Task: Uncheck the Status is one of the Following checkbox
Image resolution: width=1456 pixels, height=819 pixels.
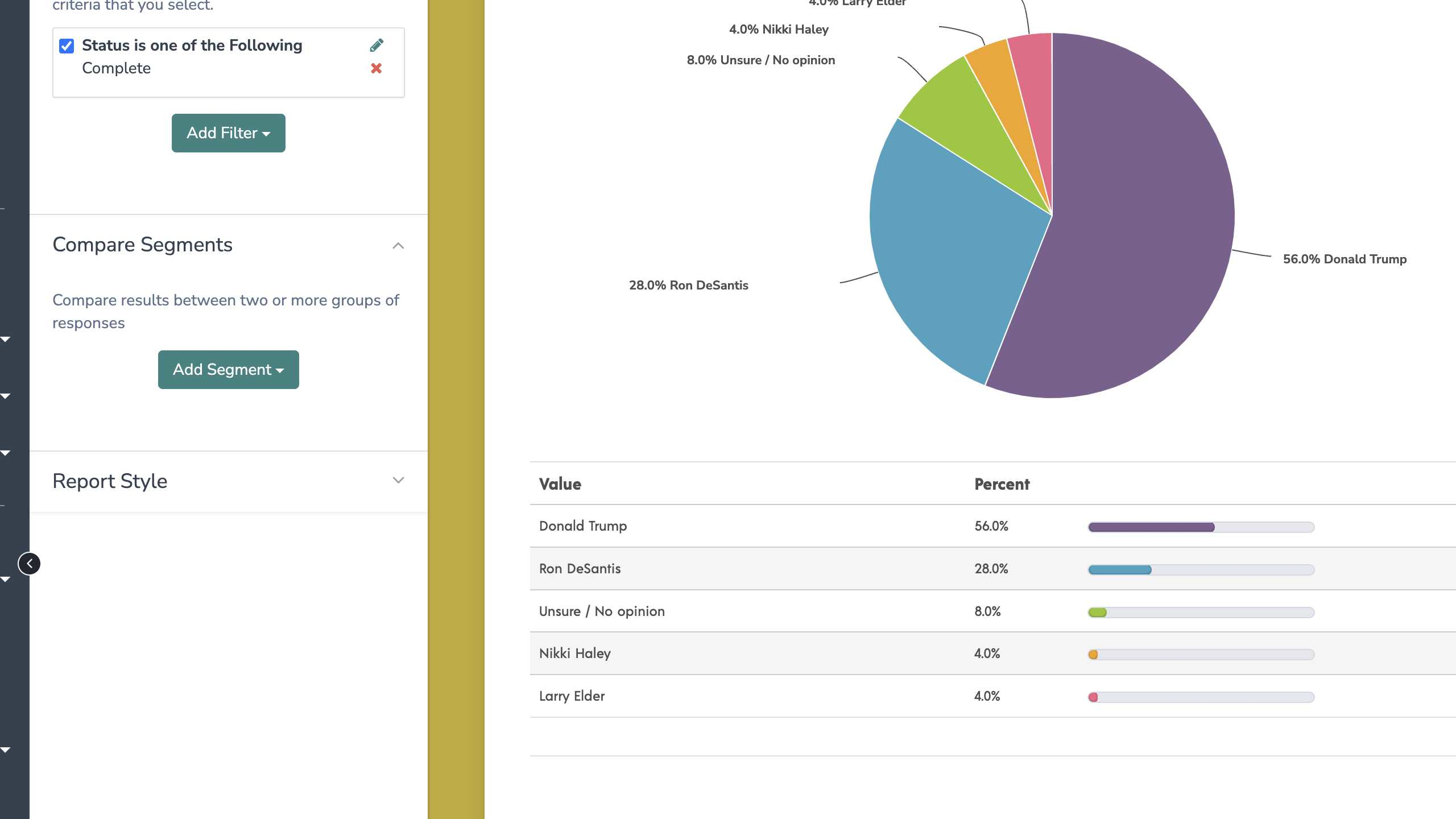Action: tap(67, 45)
